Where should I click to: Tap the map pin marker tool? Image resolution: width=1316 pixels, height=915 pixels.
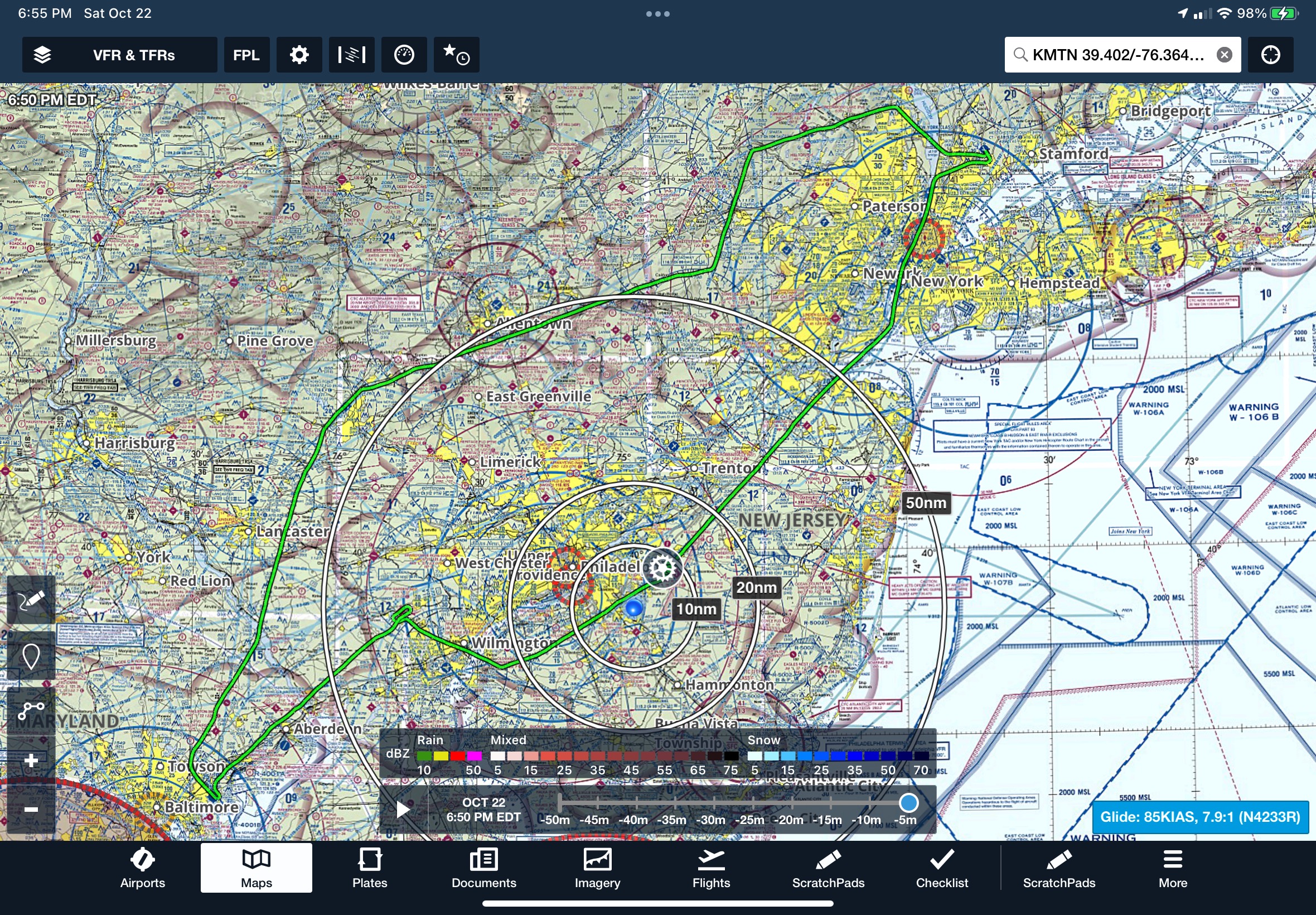(x=32, y=656)
